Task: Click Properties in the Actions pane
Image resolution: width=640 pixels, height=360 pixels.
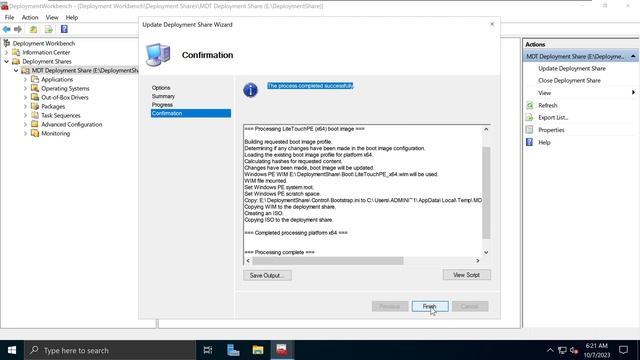Action: (x=551, y=130)
